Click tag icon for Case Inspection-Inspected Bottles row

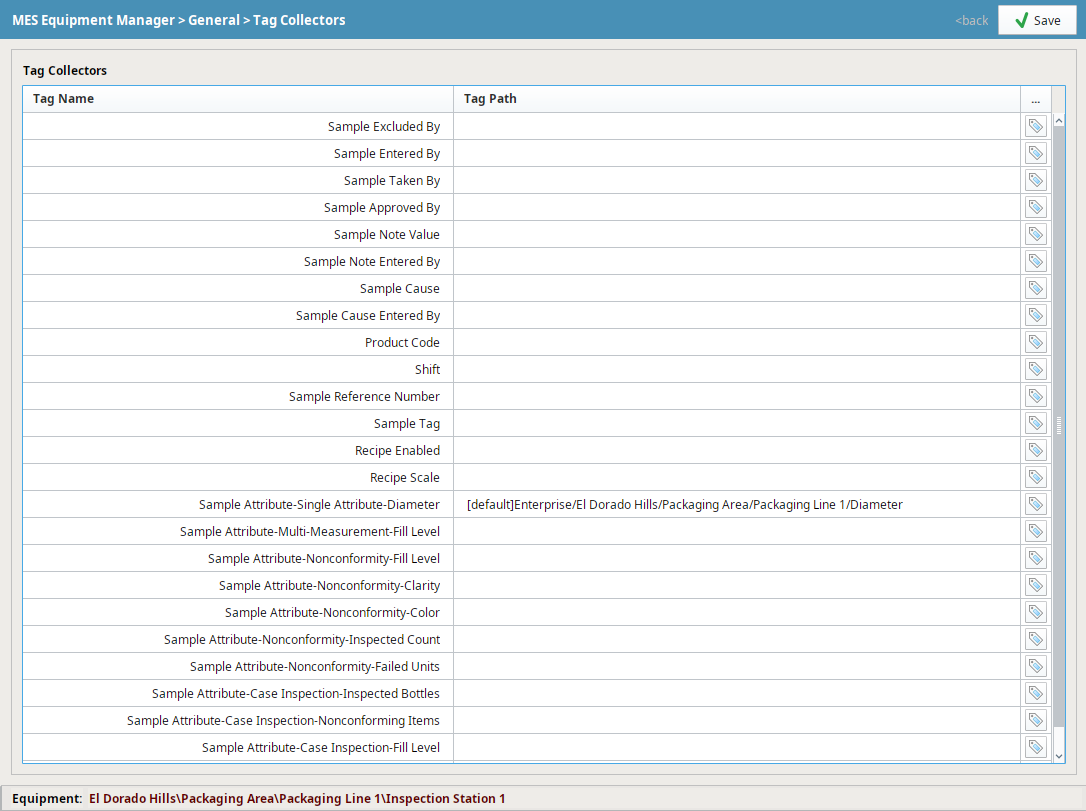(1035, 693)
